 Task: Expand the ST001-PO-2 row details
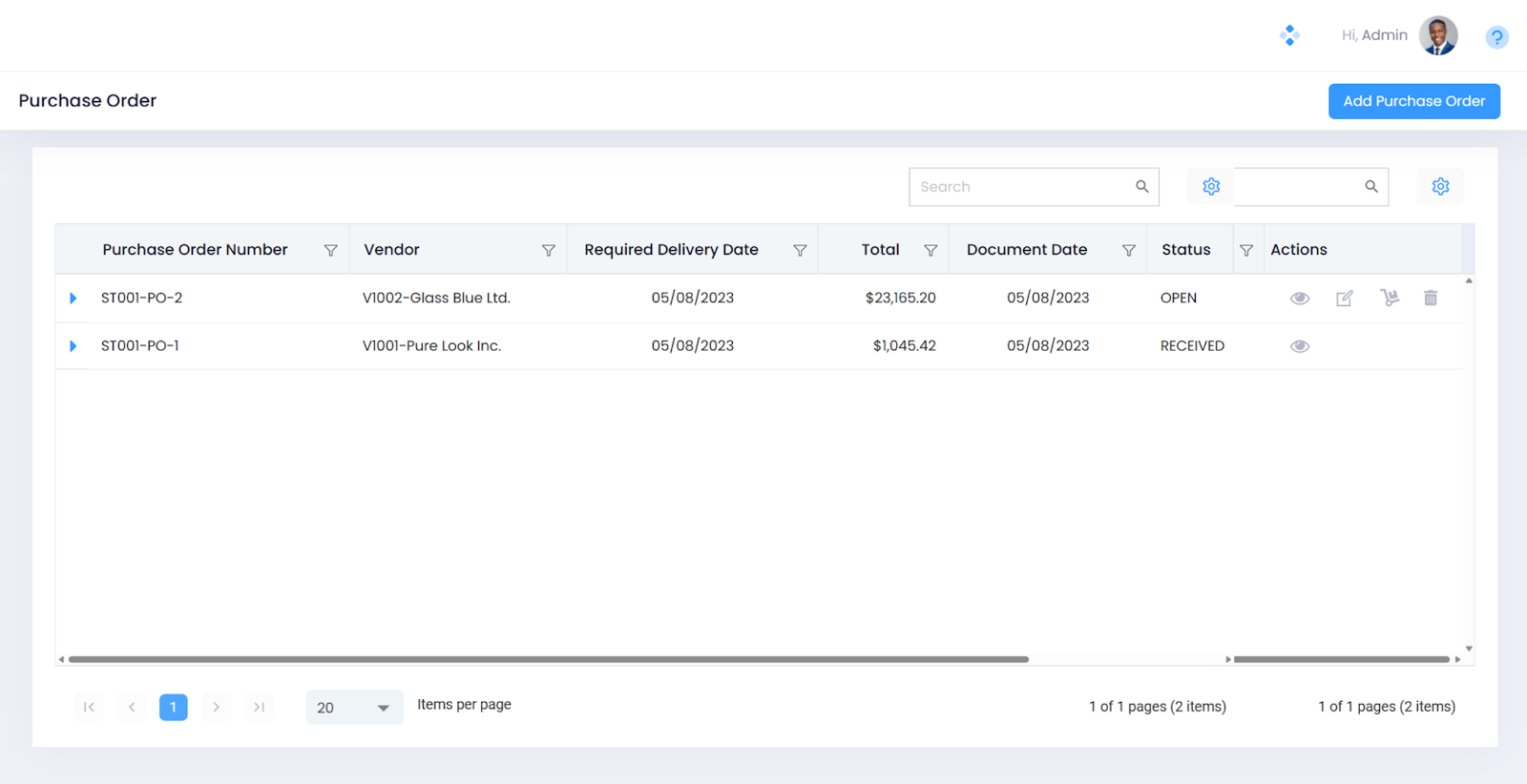[x=73, y=299]
